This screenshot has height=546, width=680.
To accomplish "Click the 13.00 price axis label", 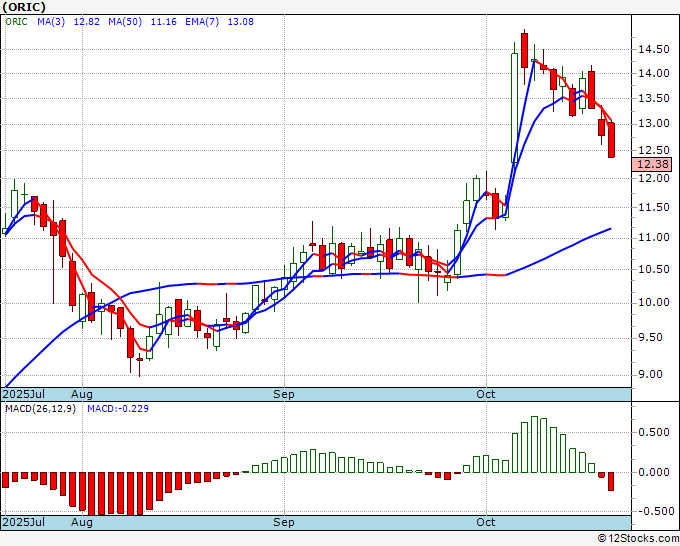I will 654,124.
